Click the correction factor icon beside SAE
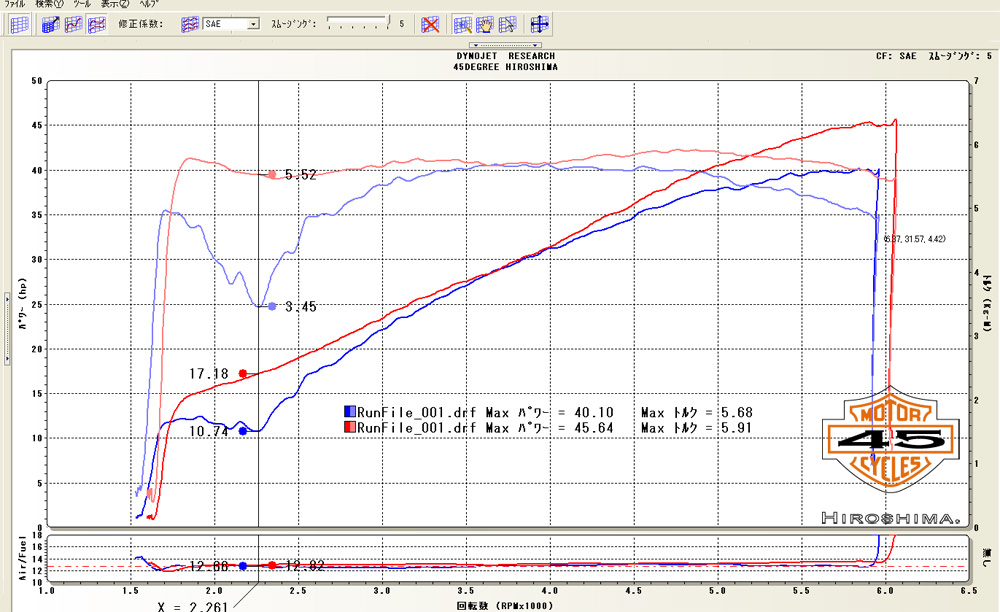The height and width of the screenshot is (612, 1000). tap(189, 23)
